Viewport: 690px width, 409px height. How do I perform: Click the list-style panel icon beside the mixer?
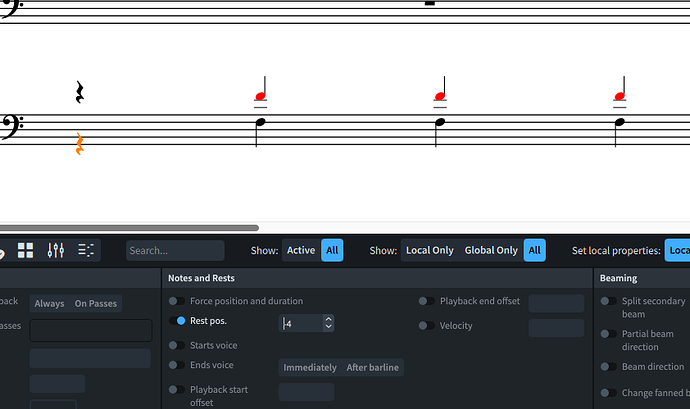click(86, 251)
